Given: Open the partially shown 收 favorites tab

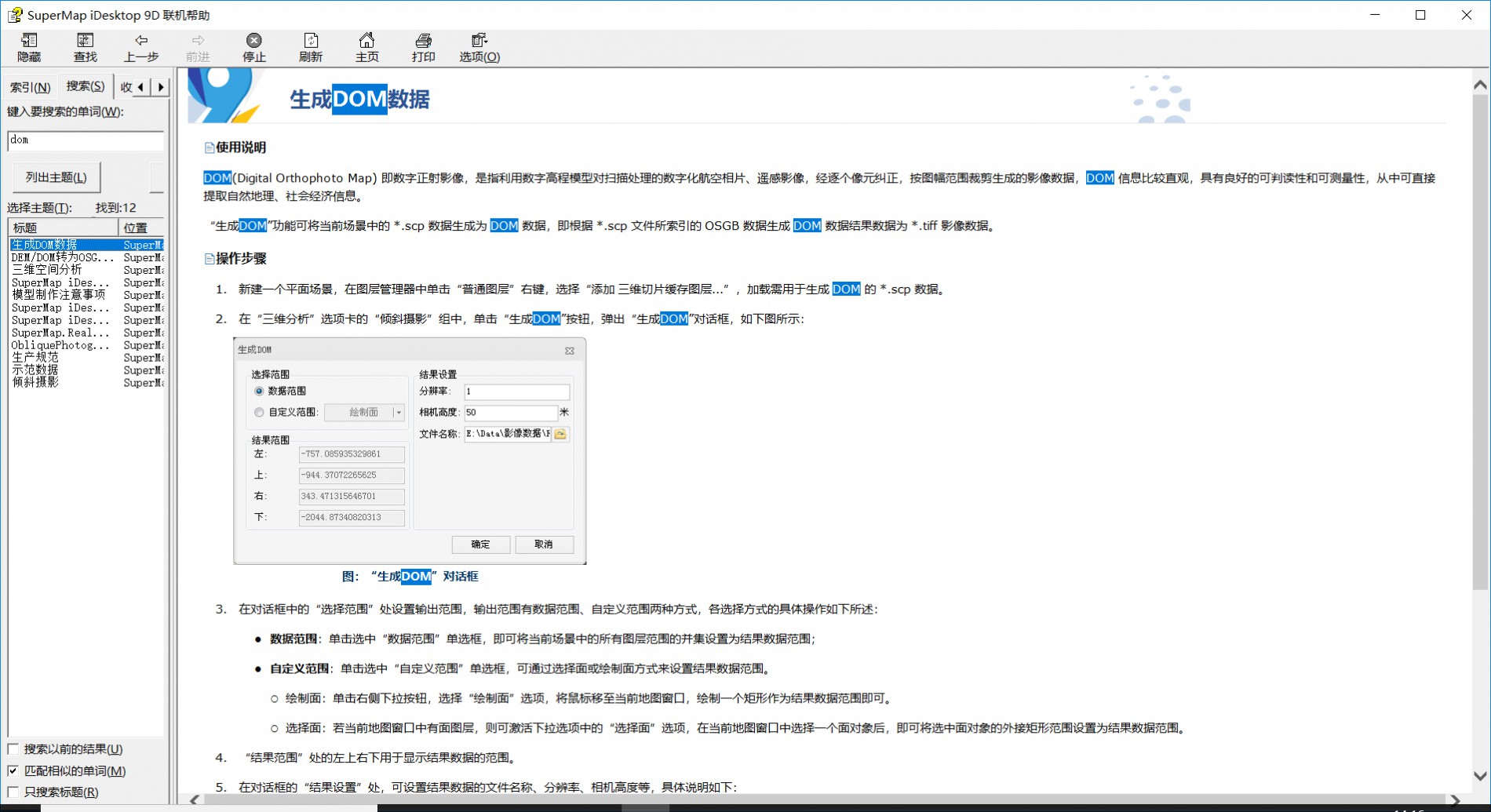Looking at the screenshot, I should [126, 87].
